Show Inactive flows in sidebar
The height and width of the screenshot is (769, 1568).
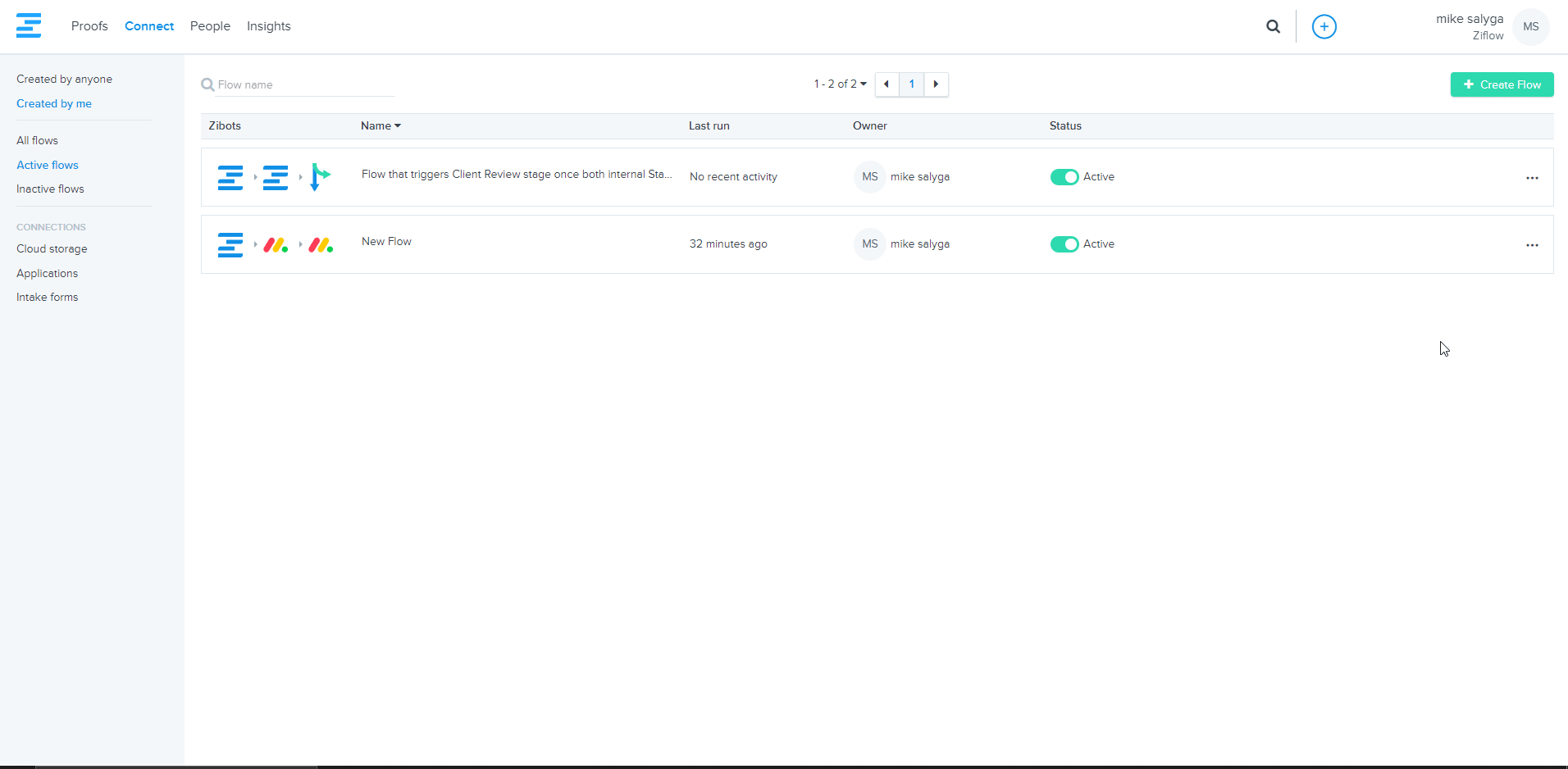pyautogui.click(x=50, y=189)
